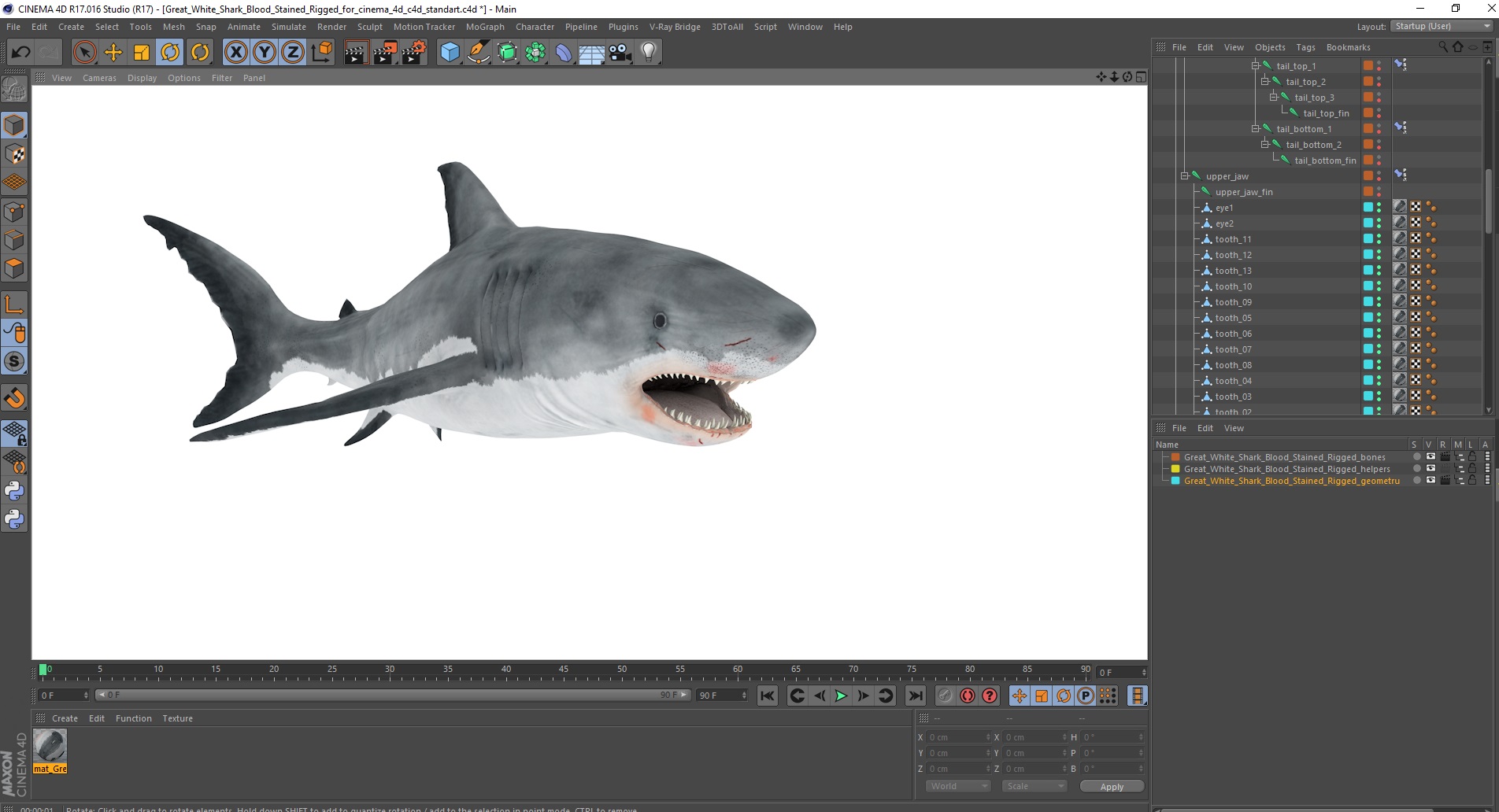This screenshot has width=1499, height=812.
Task: Click the geometry layer cyan color swatch
Action: coord(1175,481)
